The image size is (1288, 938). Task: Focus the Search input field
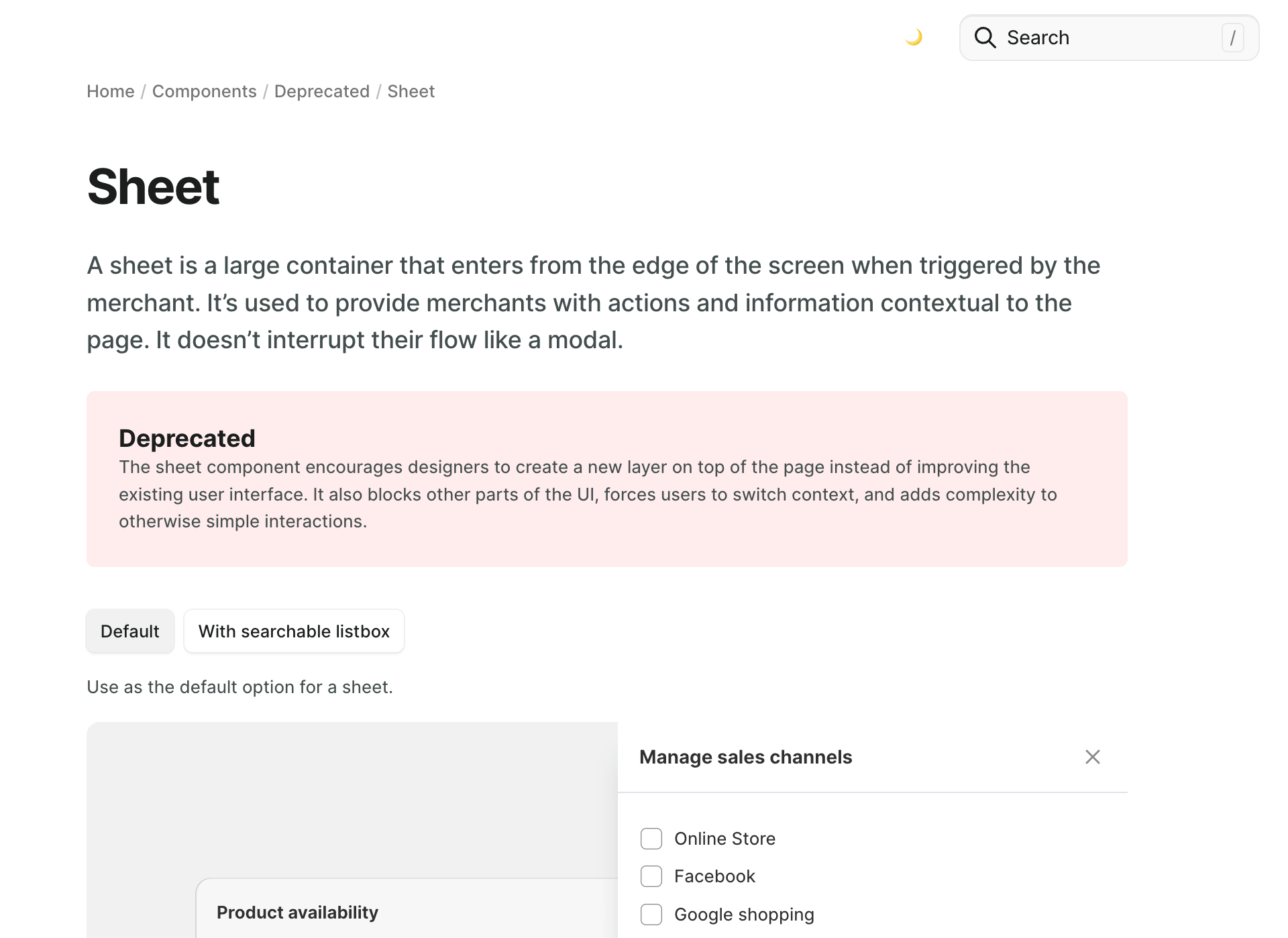coord(1109,38)
